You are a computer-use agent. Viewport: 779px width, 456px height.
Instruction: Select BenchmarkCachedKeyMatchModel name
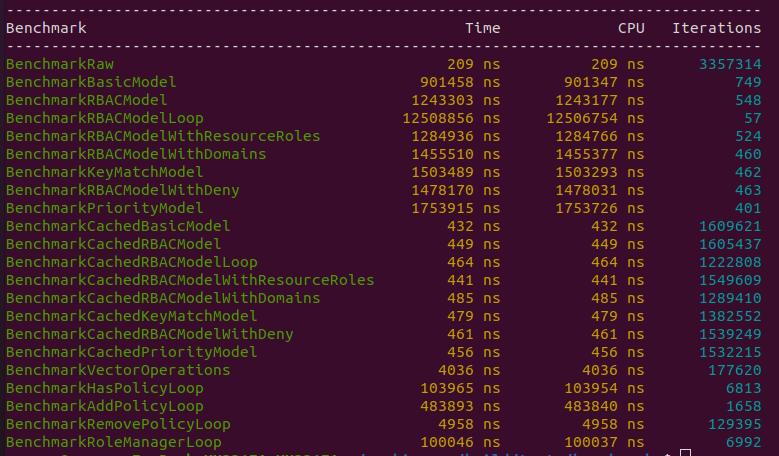click(x=132, y=316)
